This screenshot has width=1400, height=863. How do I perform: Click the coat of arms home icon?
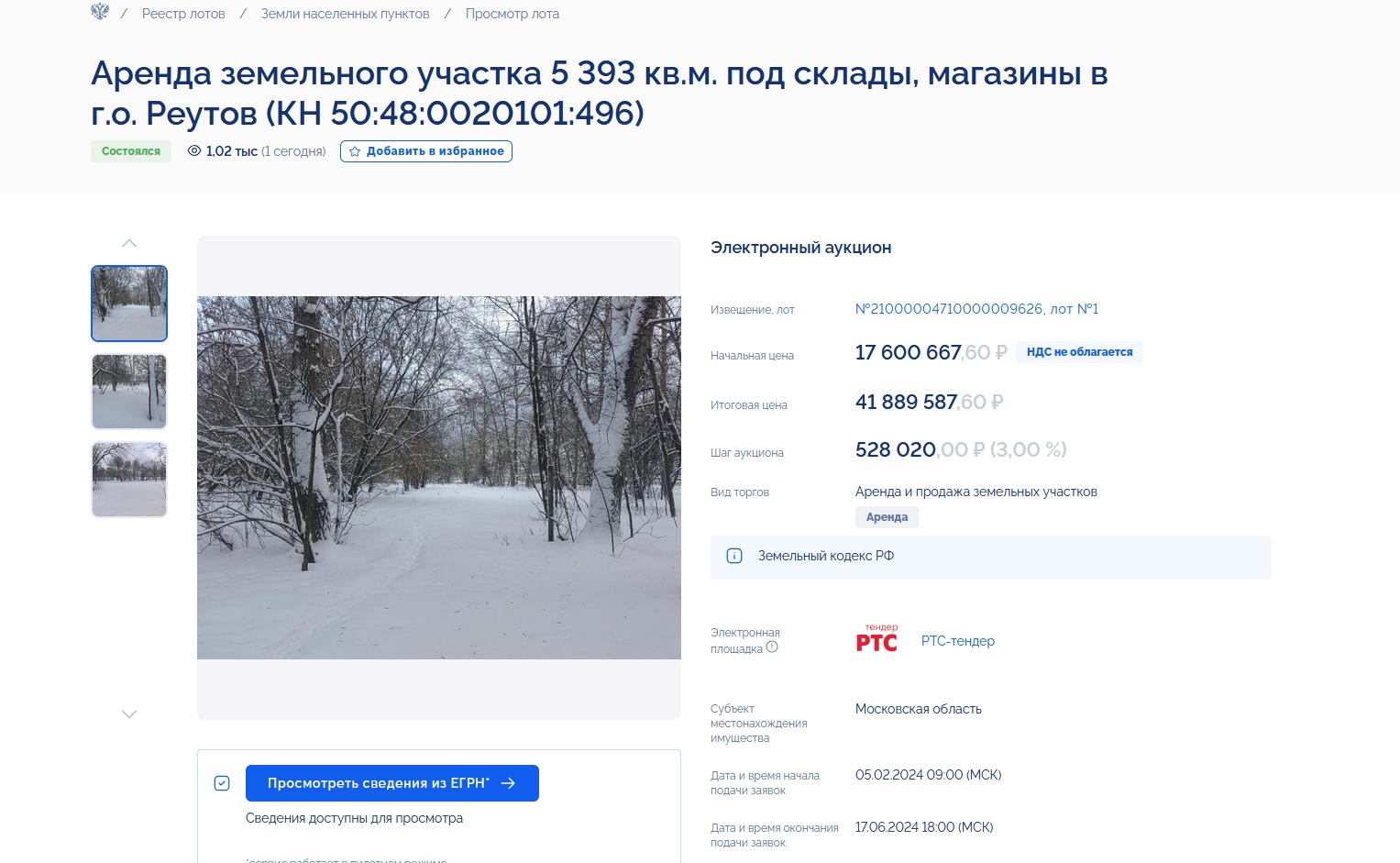(100, 12)
